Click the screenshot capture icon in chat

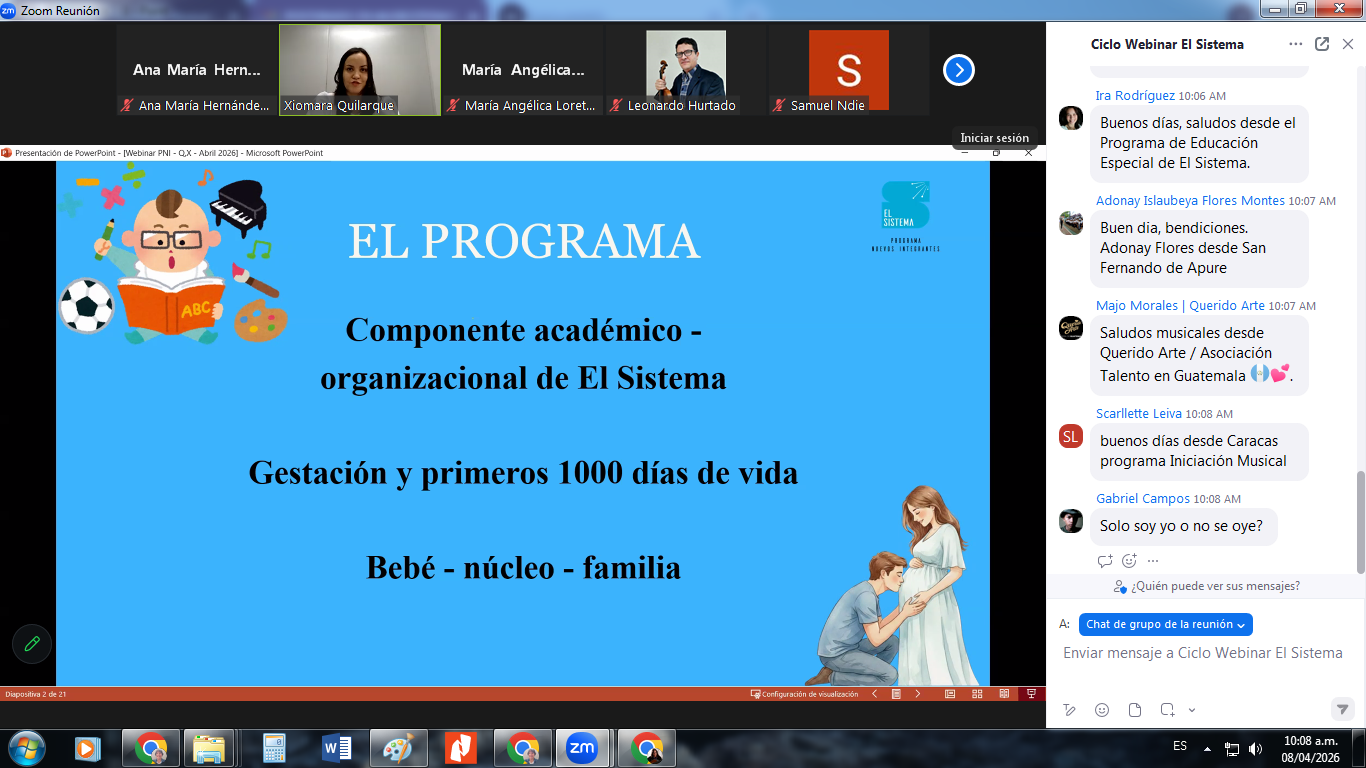point(1167,710)
